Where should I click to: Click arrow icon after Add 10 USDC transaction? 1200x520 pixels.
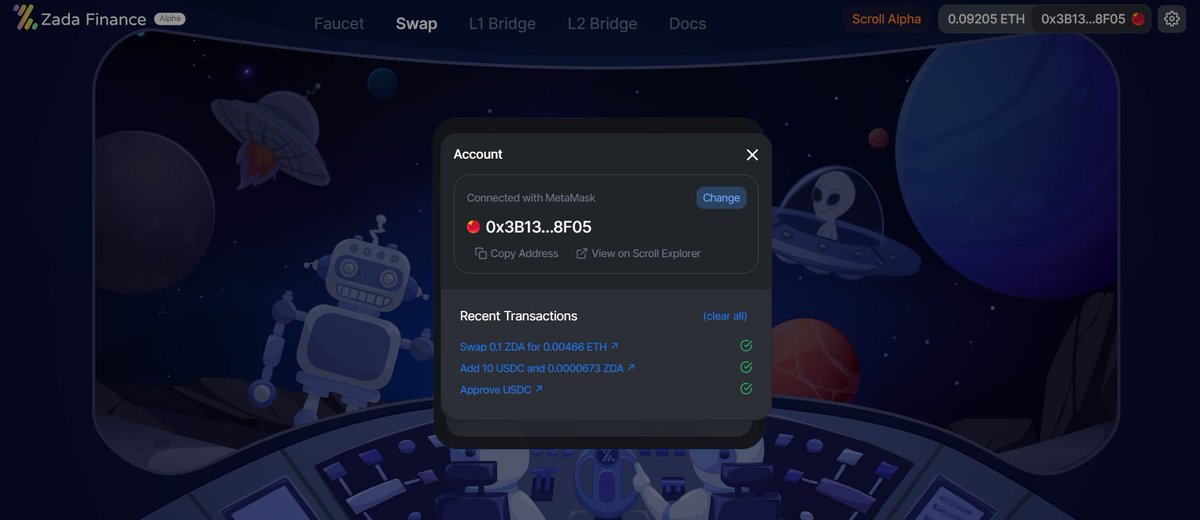click(631, 368)
